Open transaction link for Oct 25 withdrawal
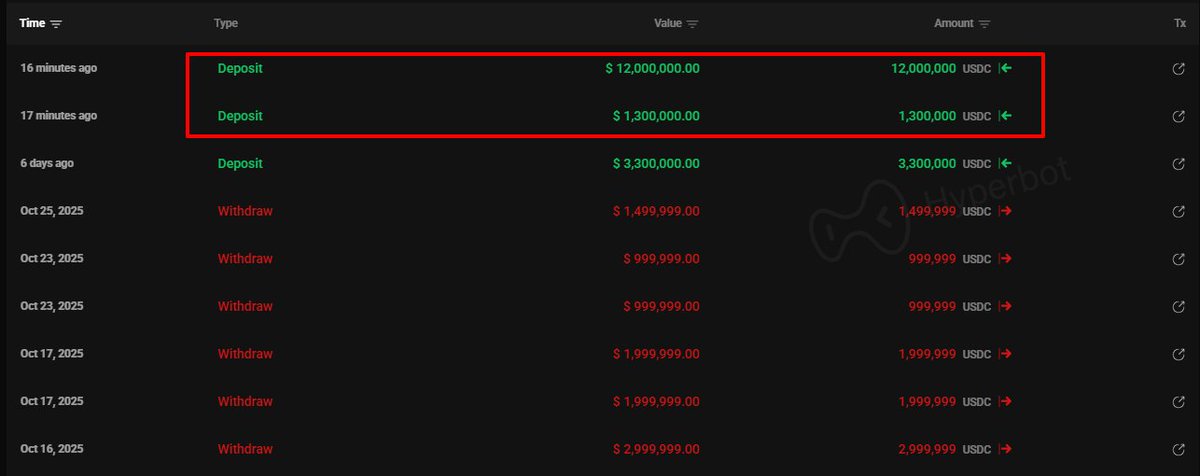The width and height of the screenshot is (1200, 476). pos(1178,211)
